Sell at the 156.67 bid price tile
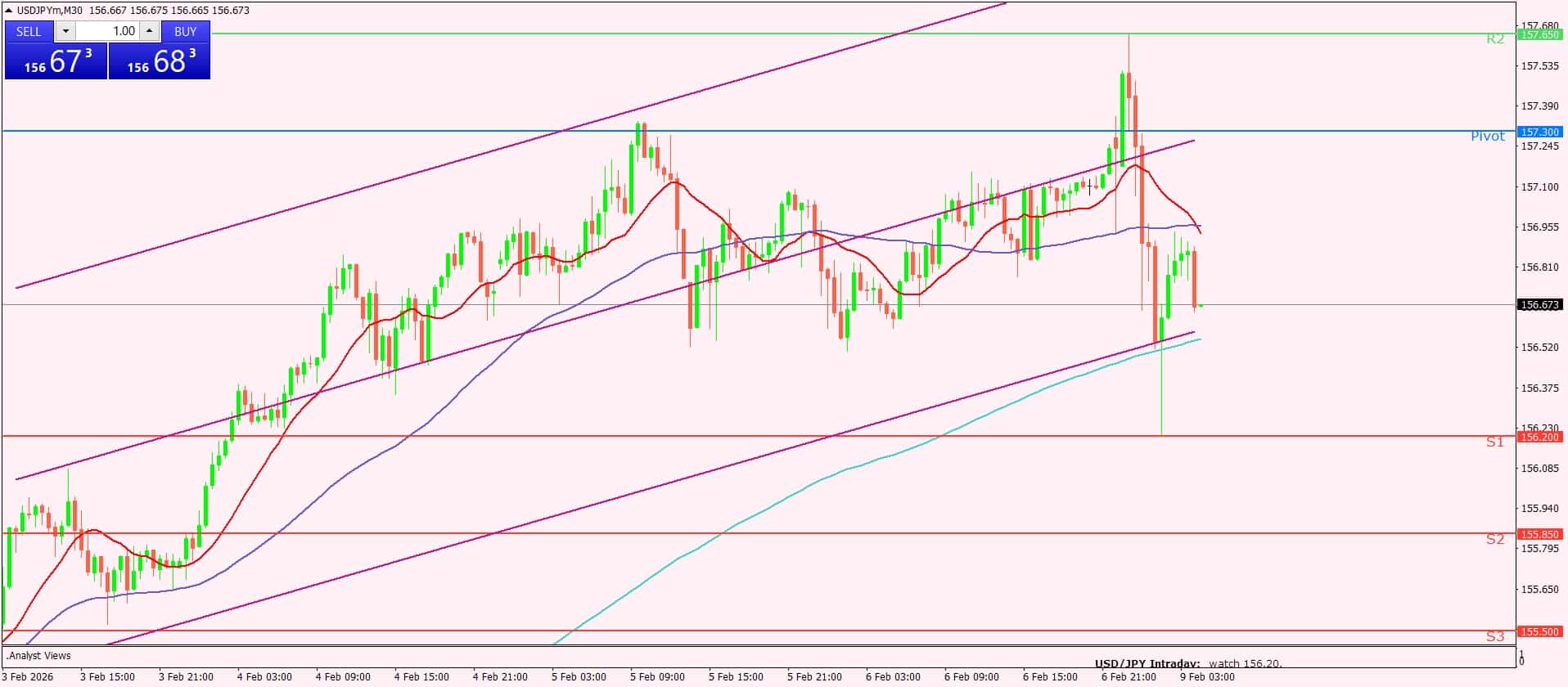Viewport: 1568px width, 687px height. point(56,61)
